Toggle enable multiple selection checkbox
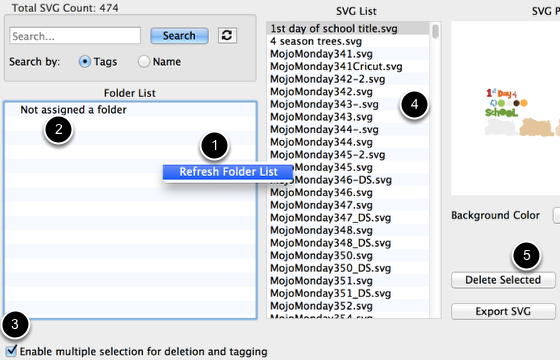Viewport: 560px width, 360px height. coord(11,351)
